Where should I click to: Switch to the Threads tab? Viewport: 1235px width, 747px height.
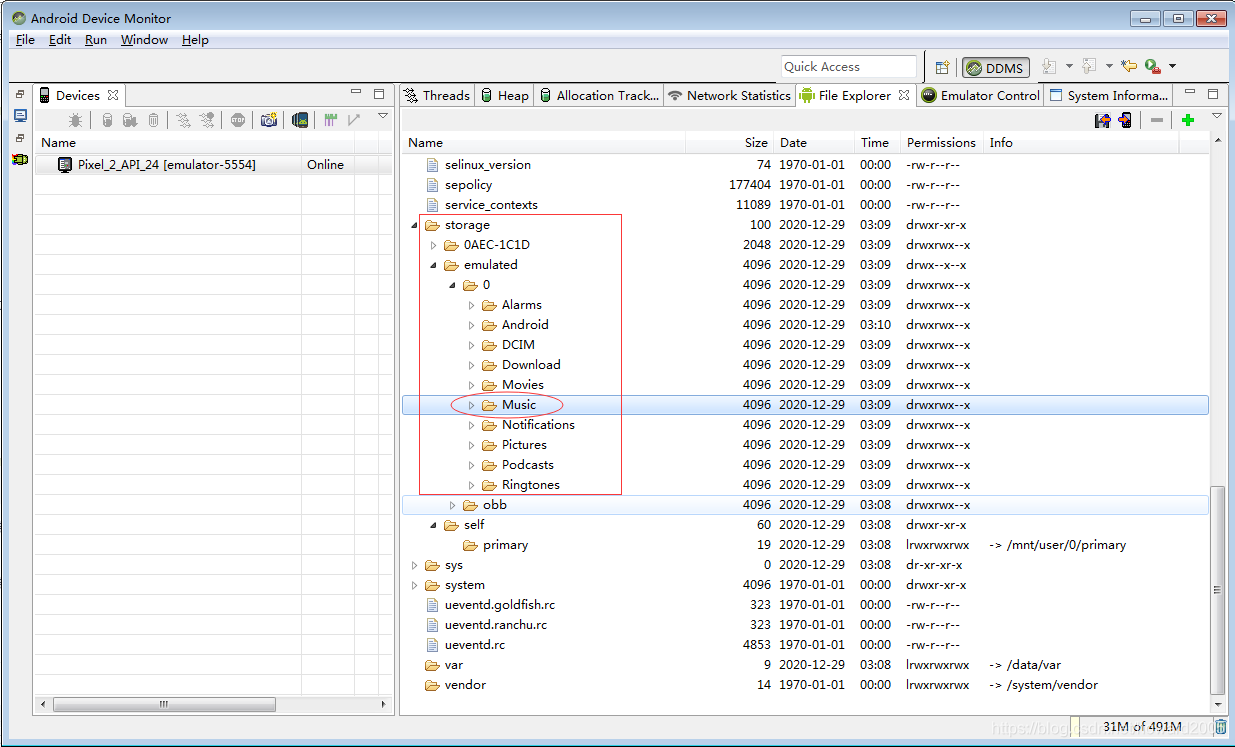tap(437, 95)
